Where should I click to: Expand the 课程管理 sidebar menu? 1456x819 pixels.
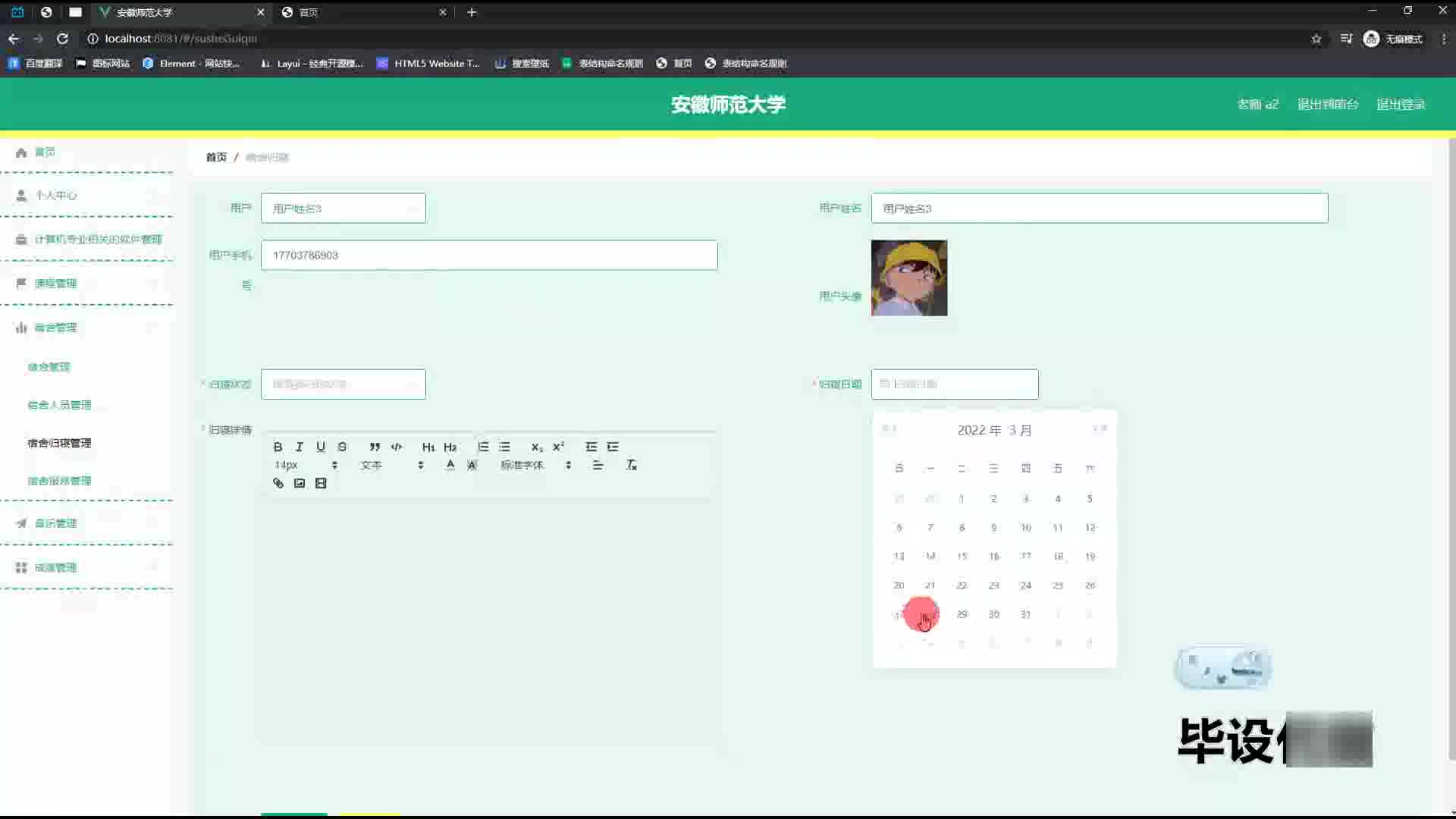point(55,284)
